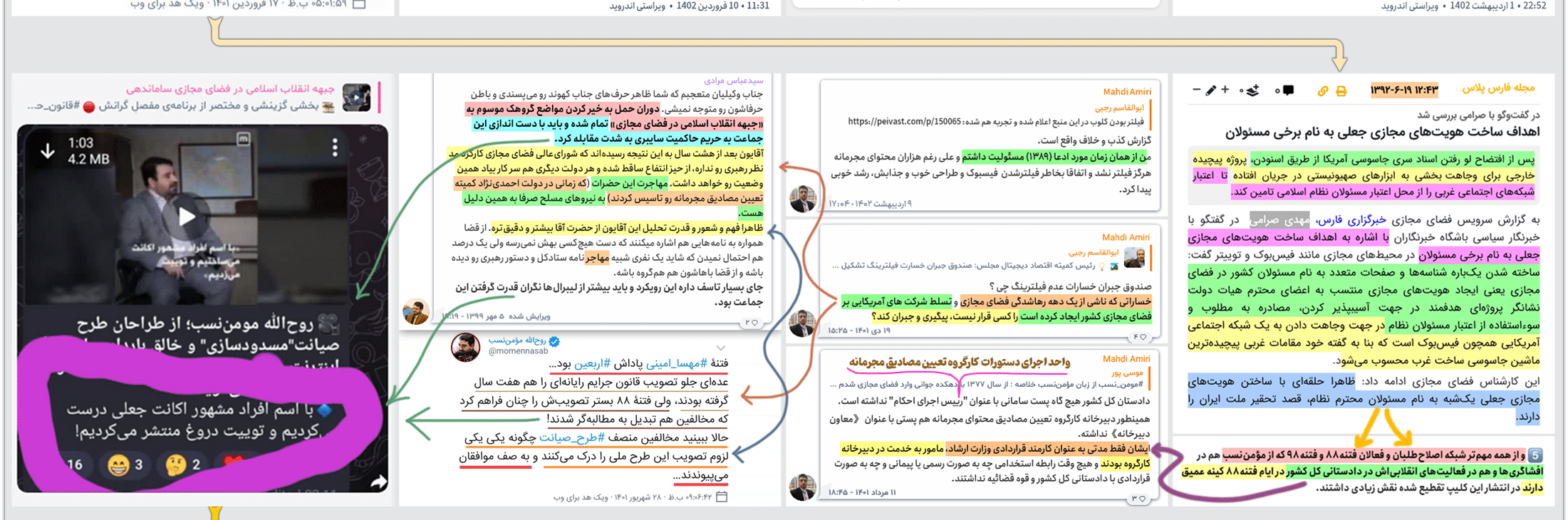This screenshot has width=1568, height=520.
Task: Open the ابوالقاسم رجبی quoted avatar in the second post
Action: 1134,258
